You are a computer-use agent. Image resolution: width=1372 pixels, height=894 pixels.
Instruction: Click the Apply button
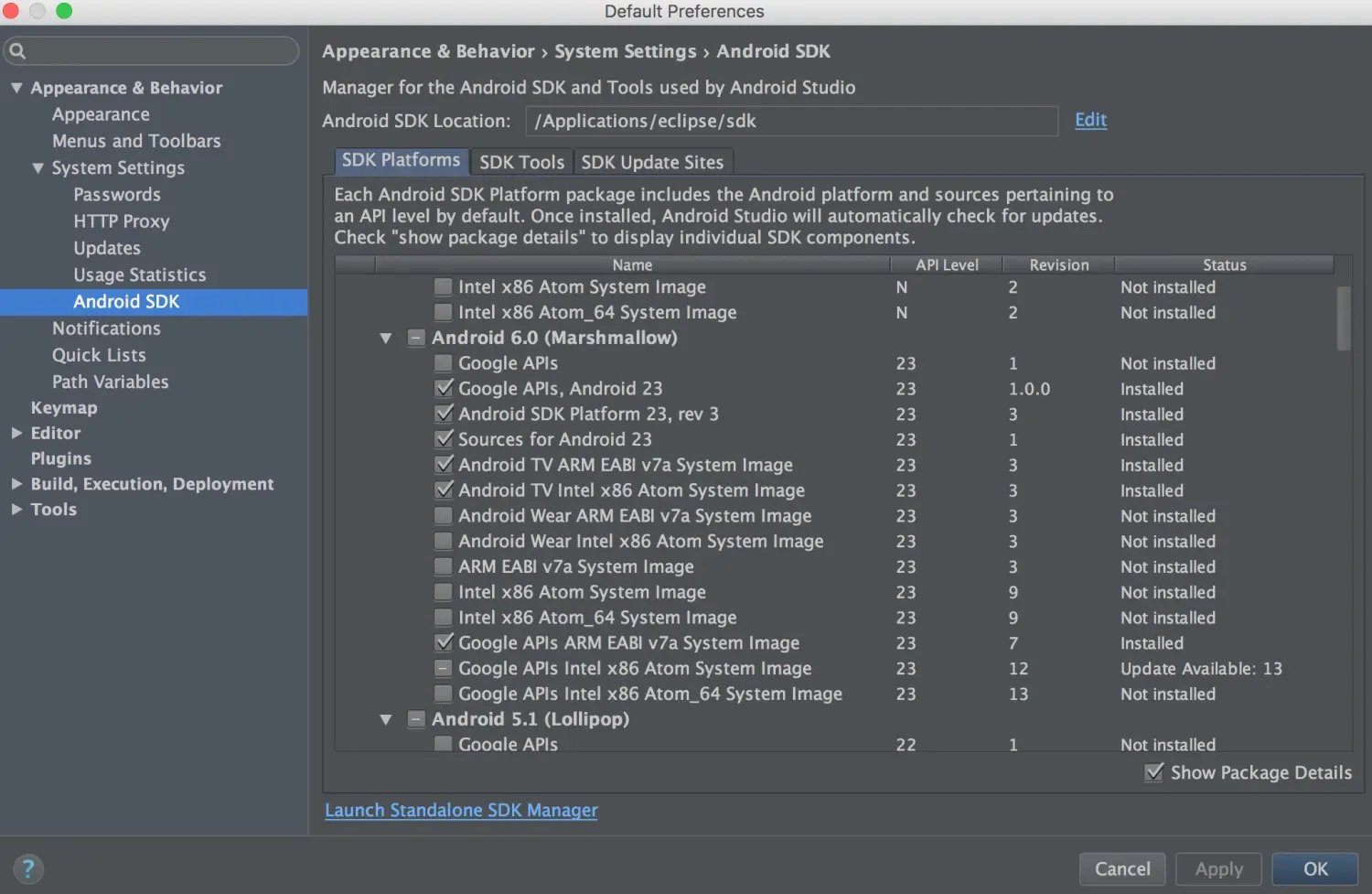1218,868
